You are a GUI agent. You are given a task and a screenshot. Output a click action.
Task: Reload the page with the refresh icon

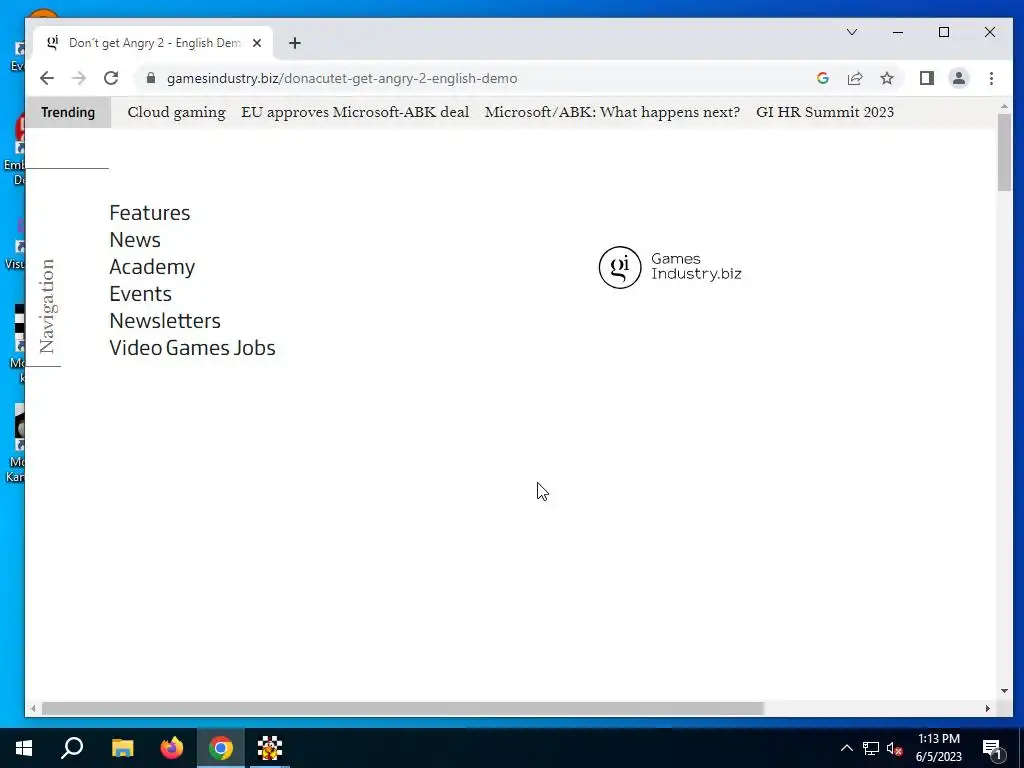pos(111,78)
